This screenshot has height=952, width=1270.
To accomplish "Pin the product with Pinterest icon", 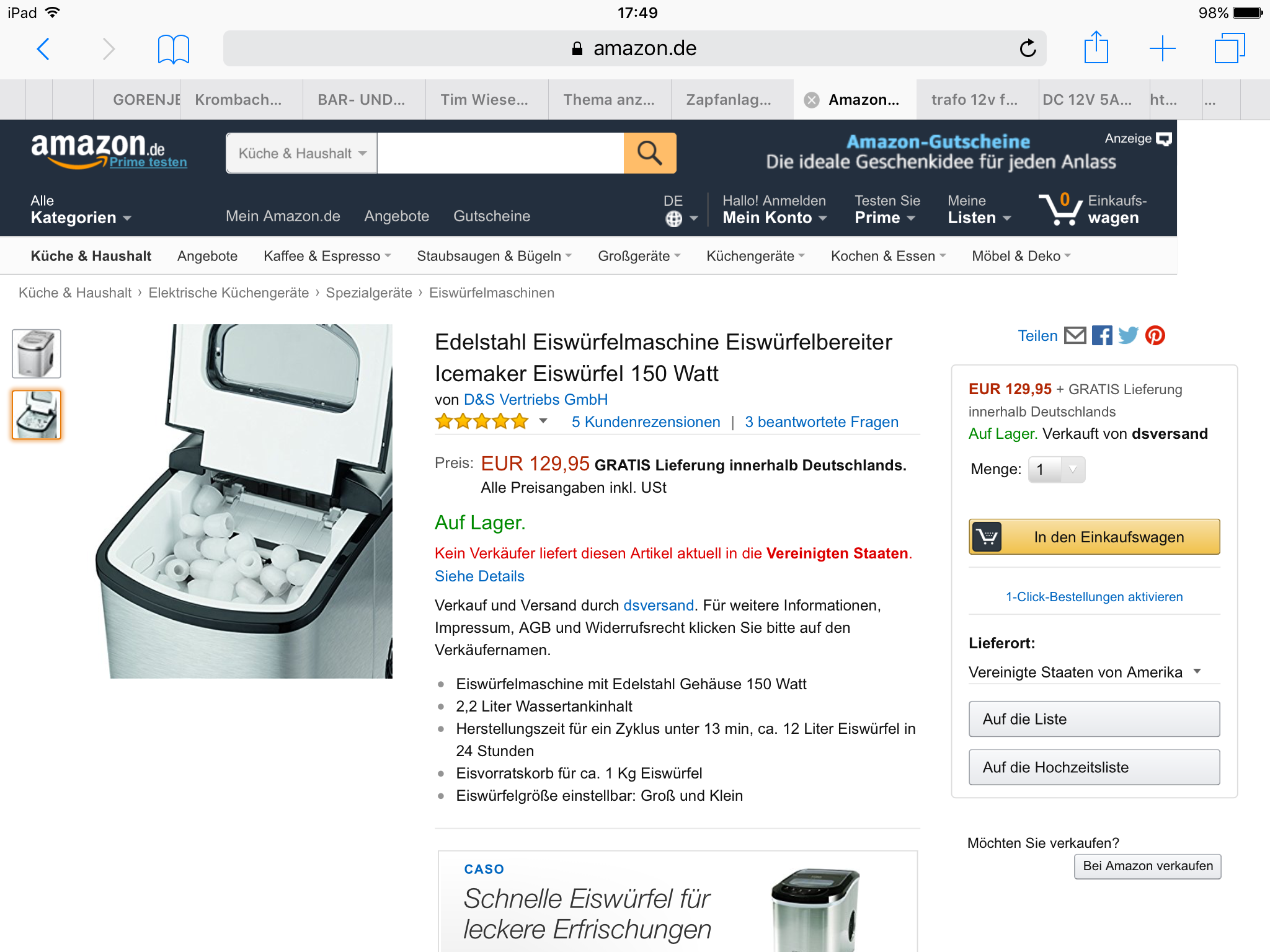I will [x=1155, y=335].
